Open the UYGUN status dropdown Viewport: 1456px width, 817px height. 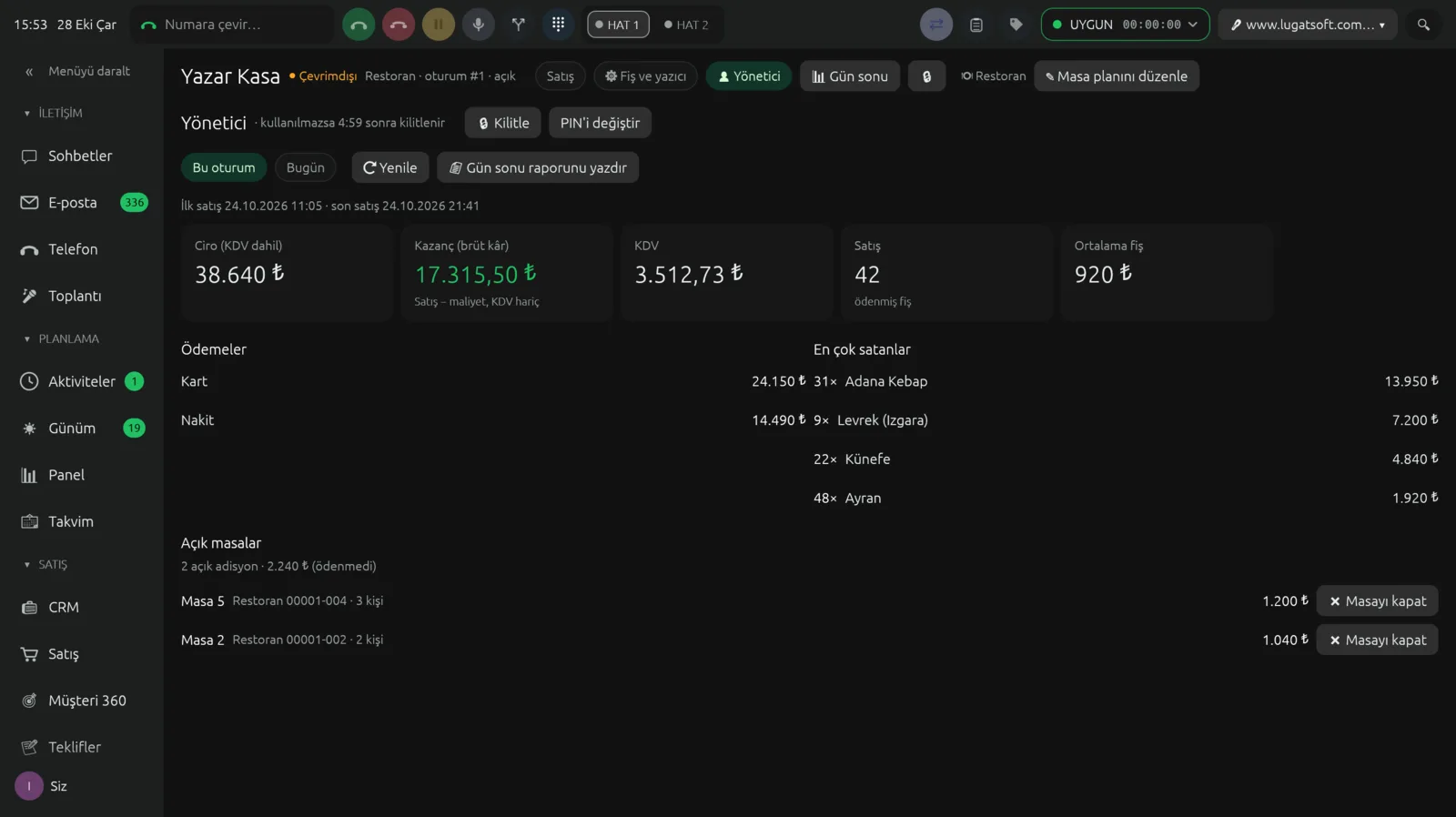coord(1125,25)
